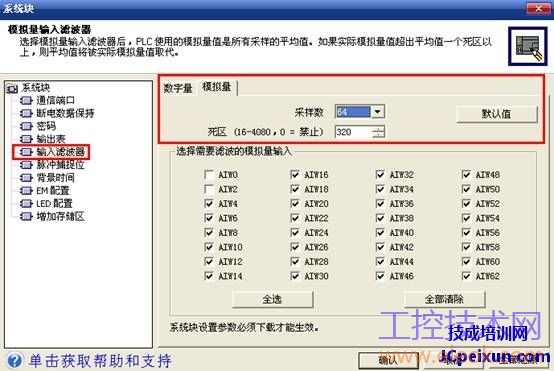Click the 全选 button
Viewport: 554px width, 371px height.
tap(272, 300)
